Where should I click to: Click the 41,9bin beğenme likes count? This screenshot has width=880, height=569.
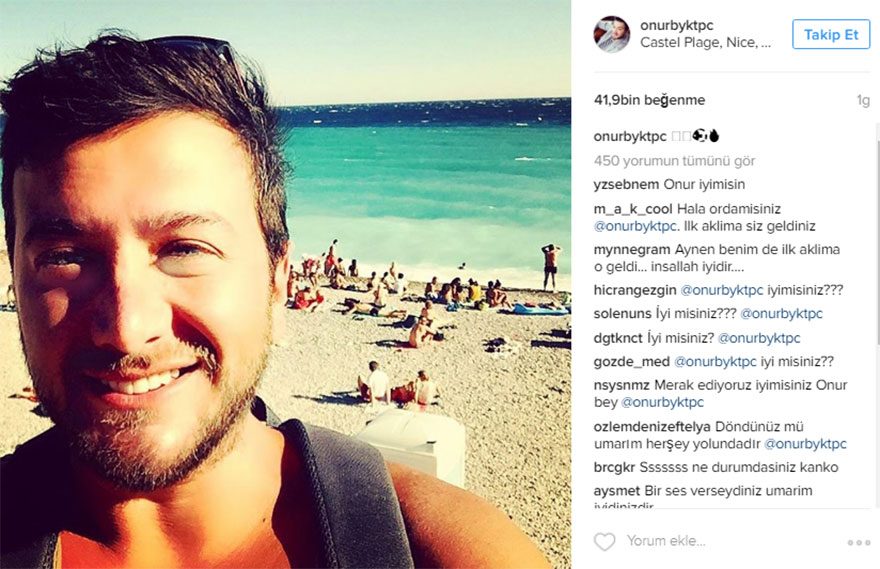click(649, 100)
